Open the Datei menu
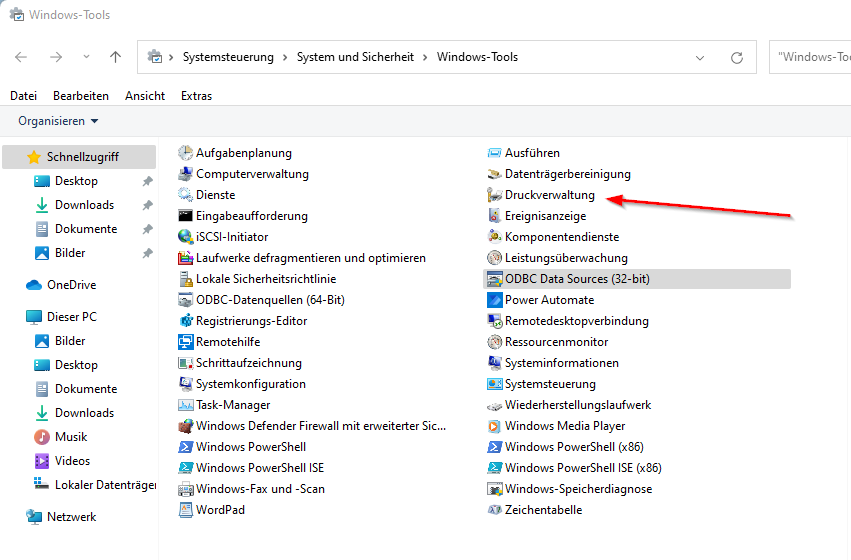 tap(23, 96)
